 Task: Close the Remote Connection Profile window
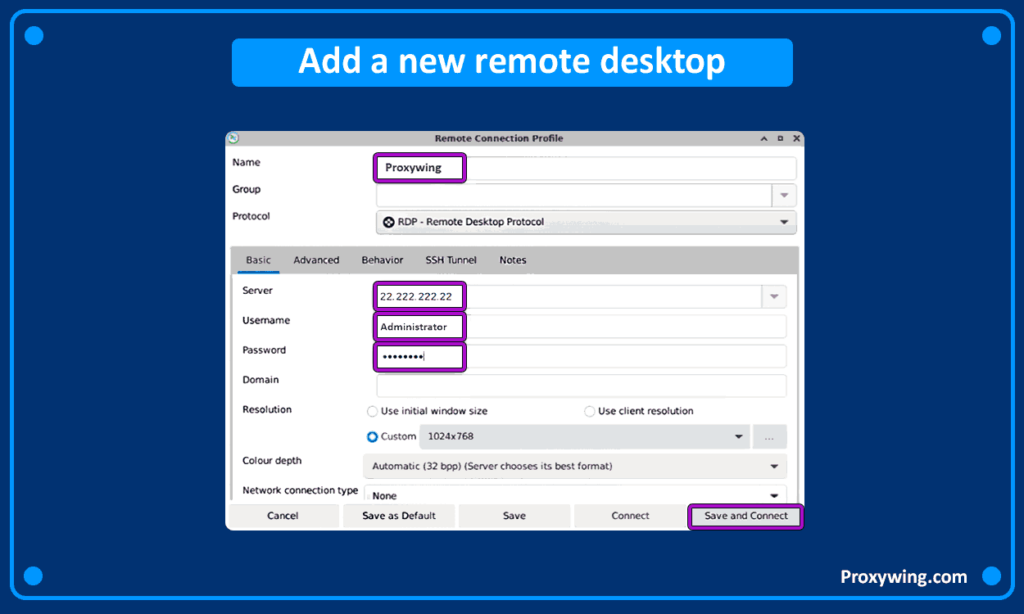coord(797,138)
